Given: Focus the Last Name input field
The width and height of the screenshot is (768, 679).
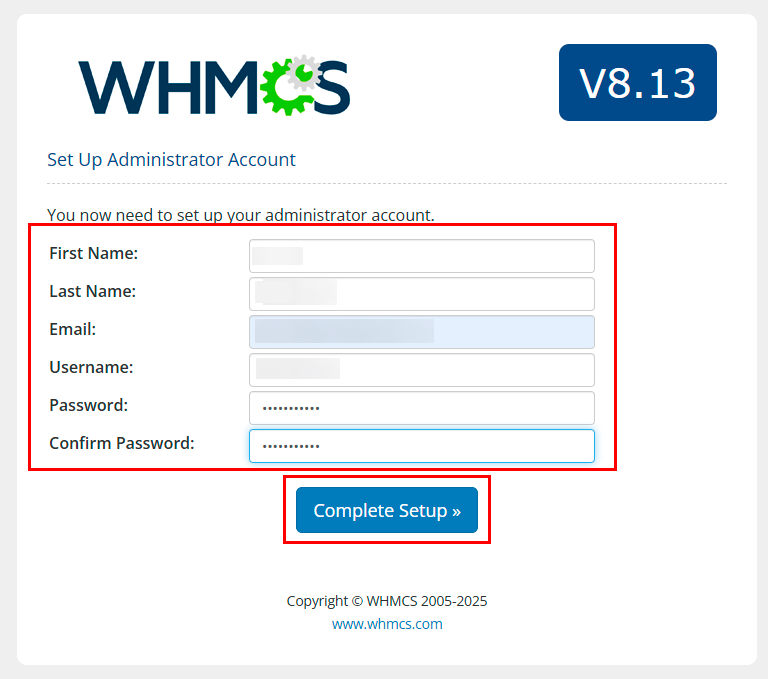Looking at the screenshot, I should click(422, 294).
